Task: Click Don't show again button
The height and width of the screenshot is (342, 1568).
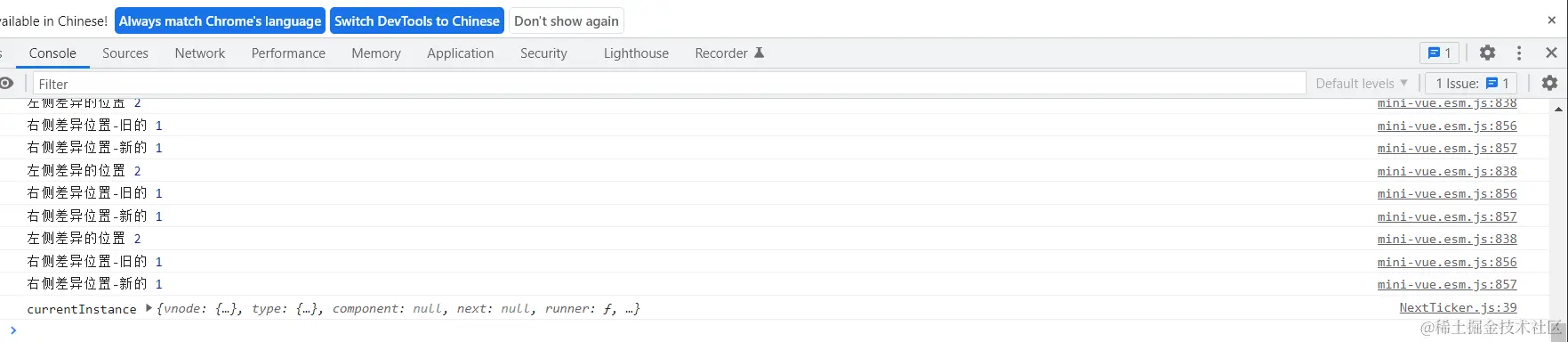Action: [x=567, y=20]
